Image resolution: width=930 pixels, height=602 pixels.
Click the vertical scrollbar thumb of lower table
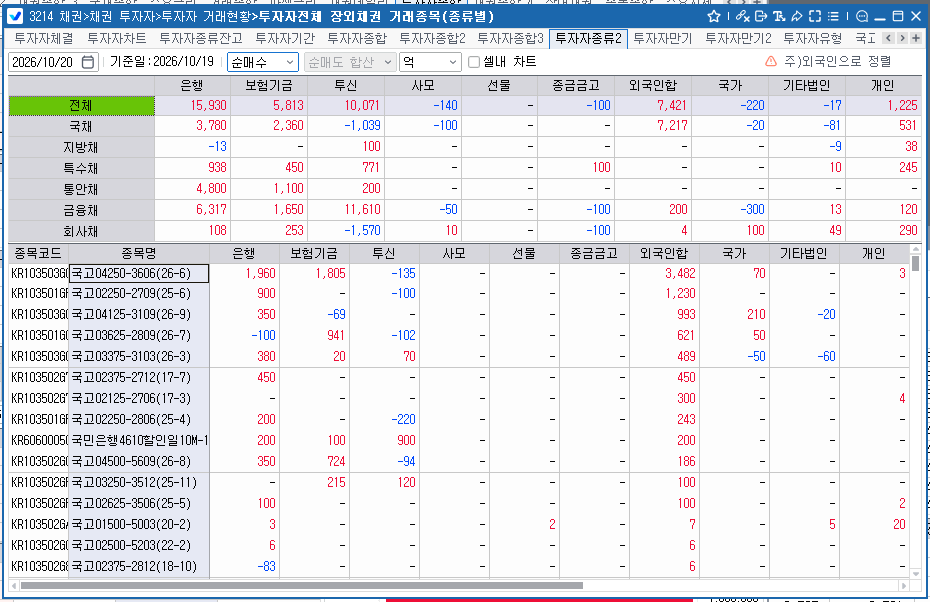pyautogui.click(x=915, y=263)
